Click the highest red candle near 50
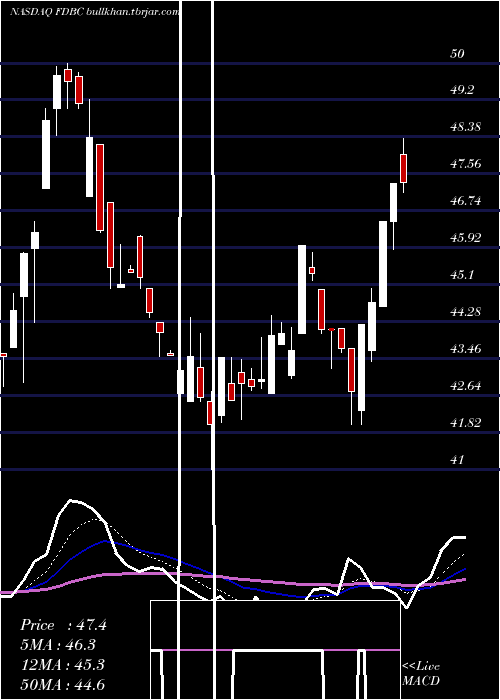500x700 pixels. click(68, 75)
